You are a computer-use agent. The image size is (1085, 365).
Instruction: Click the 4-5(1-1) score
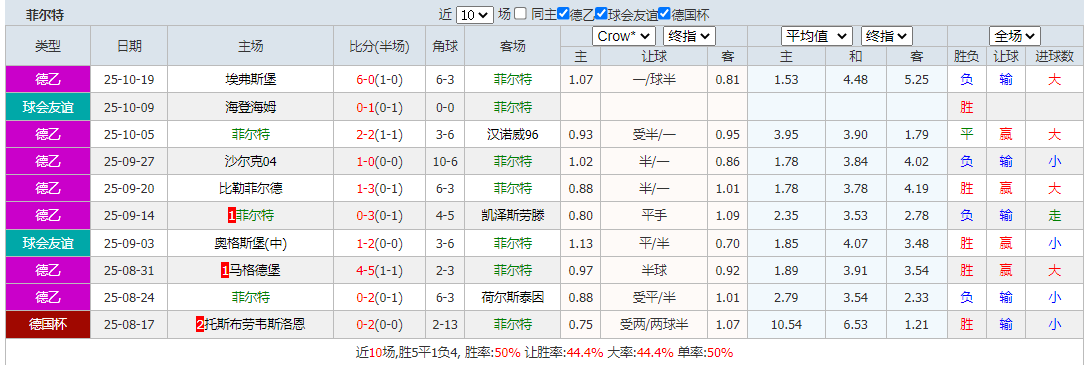(x=379, y=269)
